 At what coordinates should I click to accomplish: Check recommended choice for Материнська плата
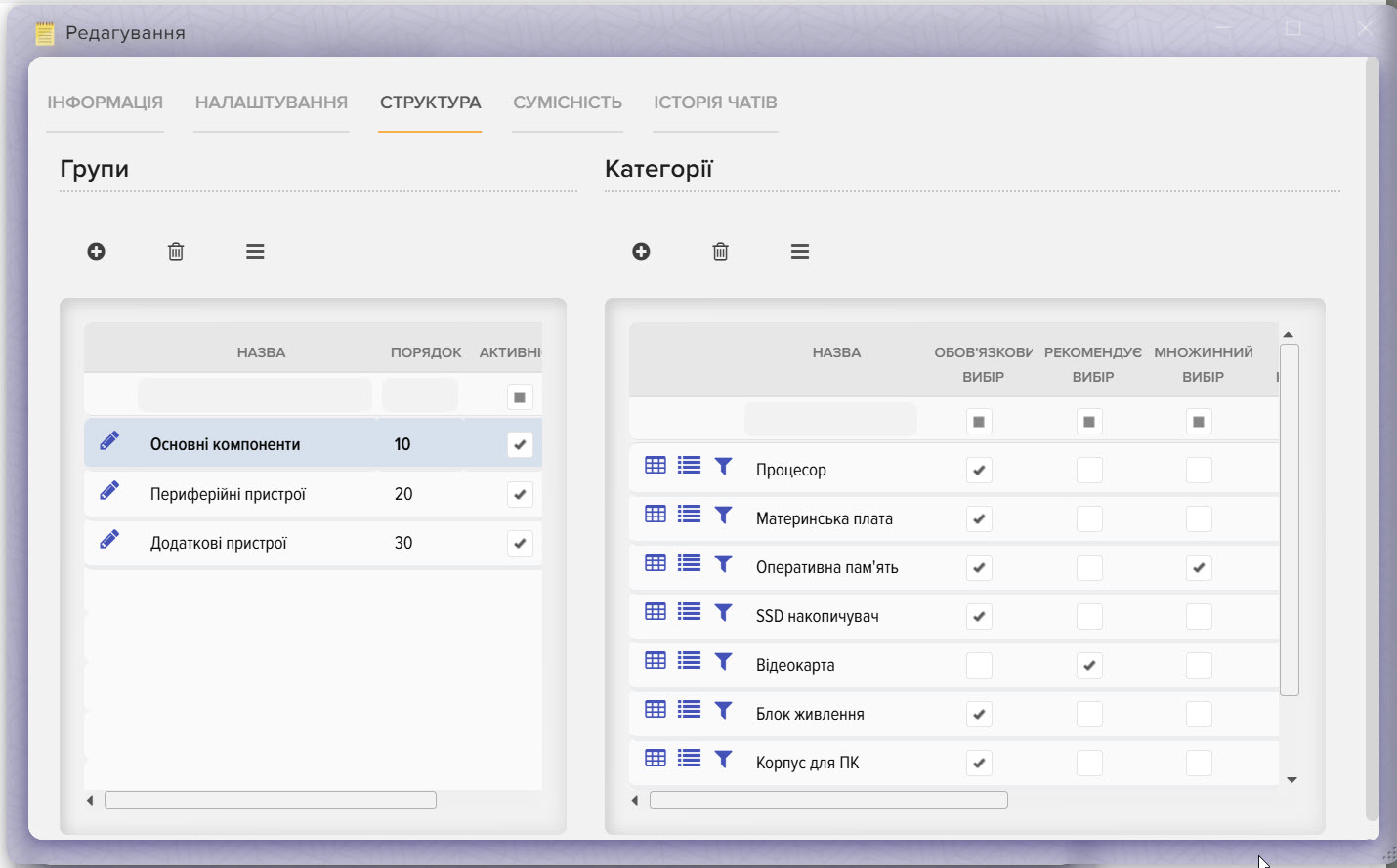1089,519
